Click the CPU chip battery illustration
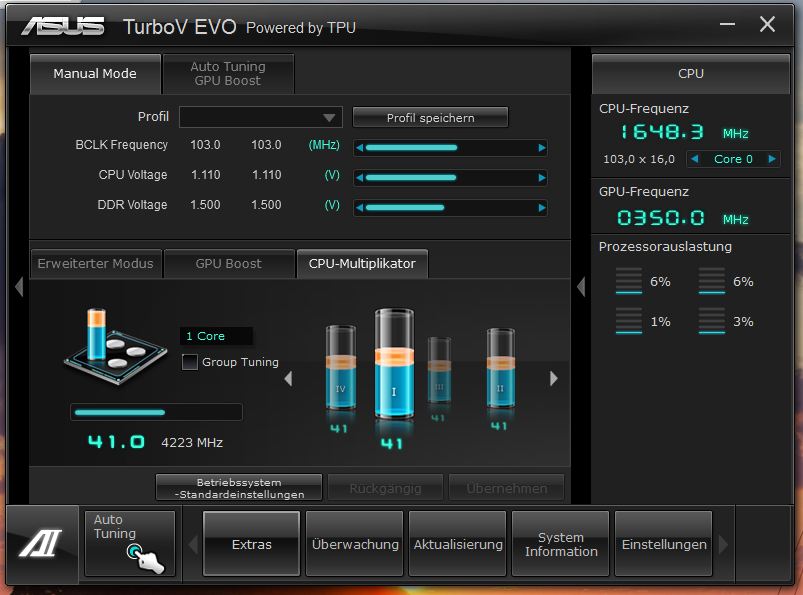803x595 pixels. pyautogui.click(x=116, y=345)
